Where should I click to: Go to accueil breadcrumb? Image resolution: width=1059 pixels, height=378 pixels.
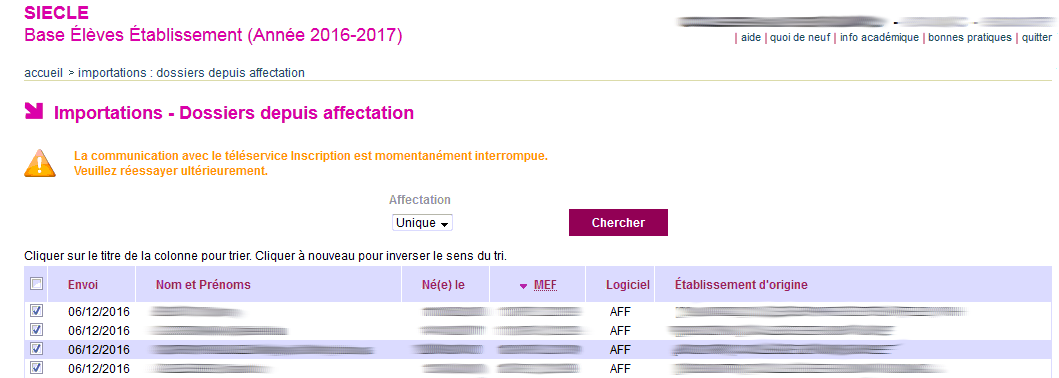pyautogui.click(x=44, y=72)
